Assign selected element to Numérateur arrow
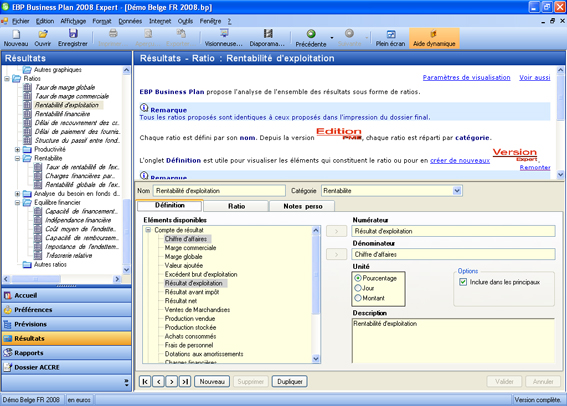 click(336, 231)
